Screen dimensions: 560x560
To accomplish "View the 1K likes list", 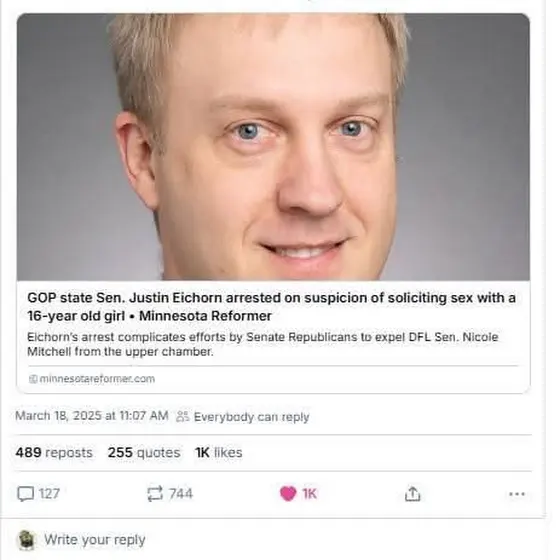I will [219, 452].
